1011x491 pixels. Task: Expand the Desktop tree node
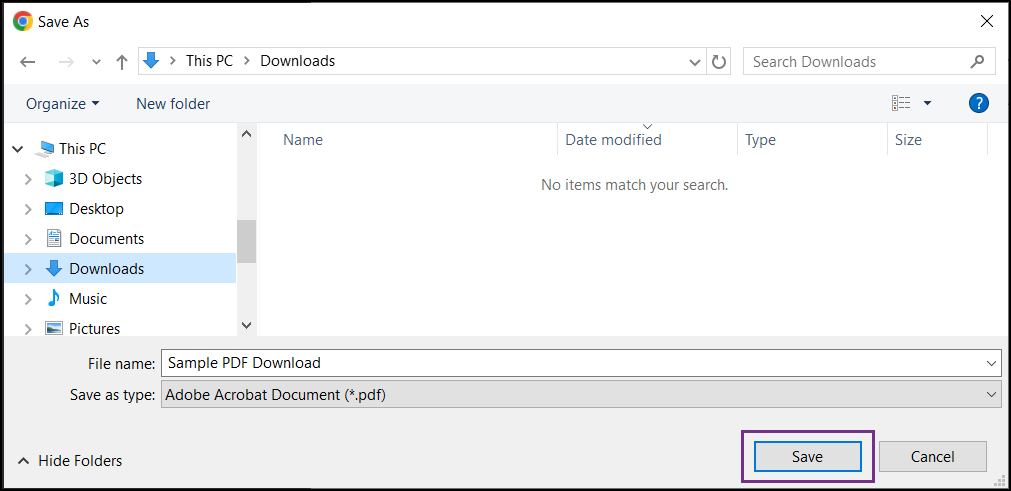coord(28,209)
